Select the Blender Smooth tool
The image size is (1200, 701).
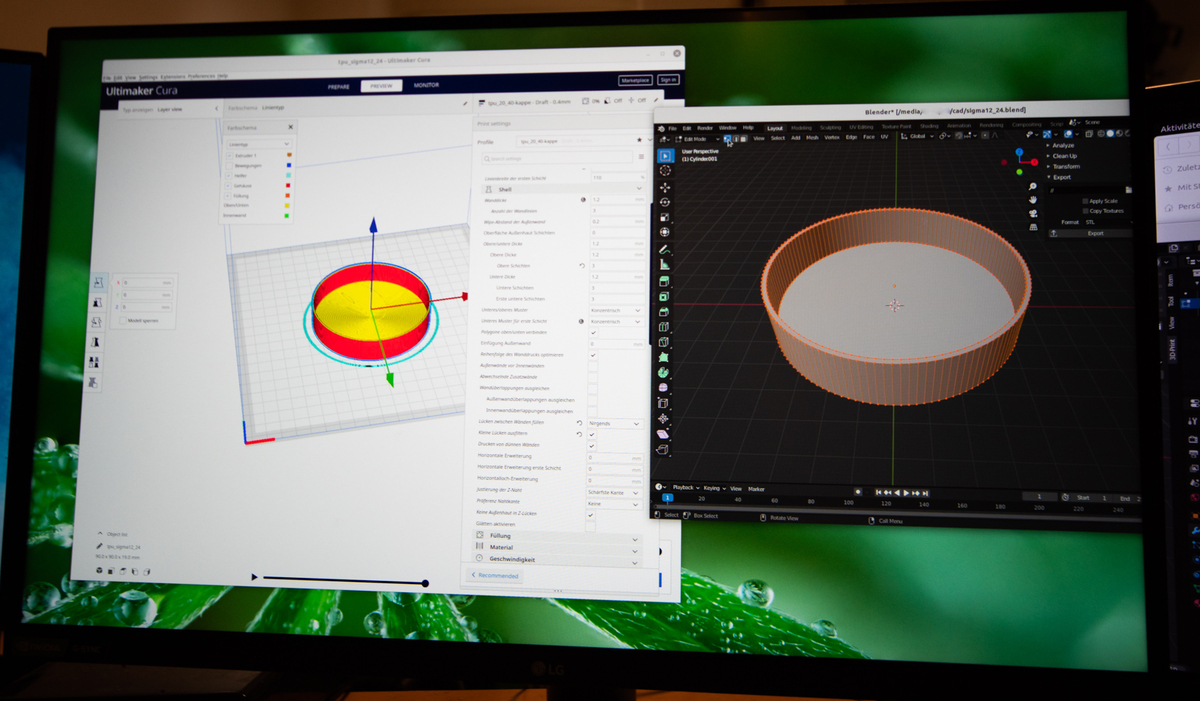pos(663,387)
